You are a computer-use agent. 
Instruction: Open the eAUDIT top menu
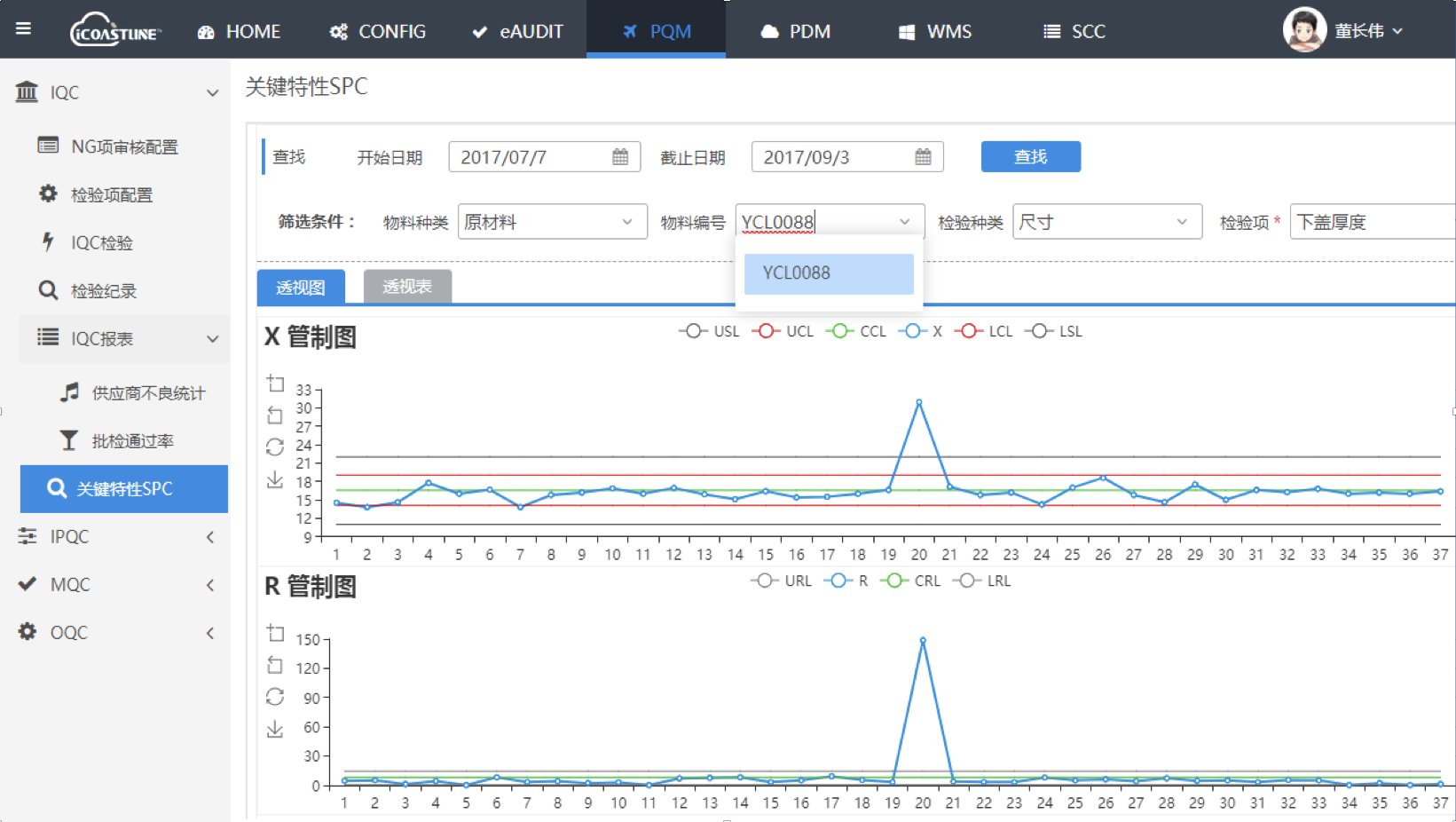[x=518, y=31]
